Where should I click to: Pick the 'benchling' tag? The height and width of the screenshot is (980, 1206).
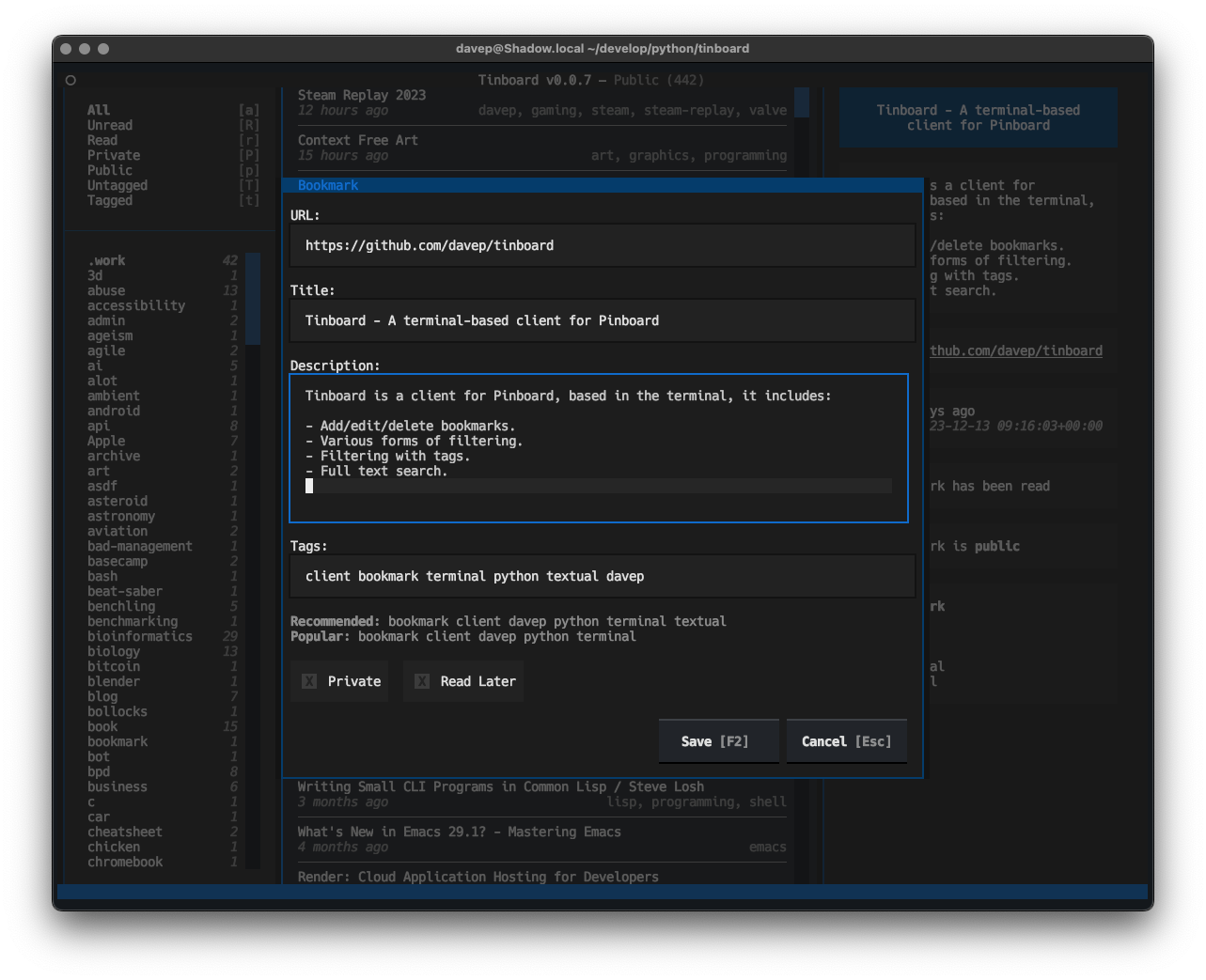click(x=163, y=606)
